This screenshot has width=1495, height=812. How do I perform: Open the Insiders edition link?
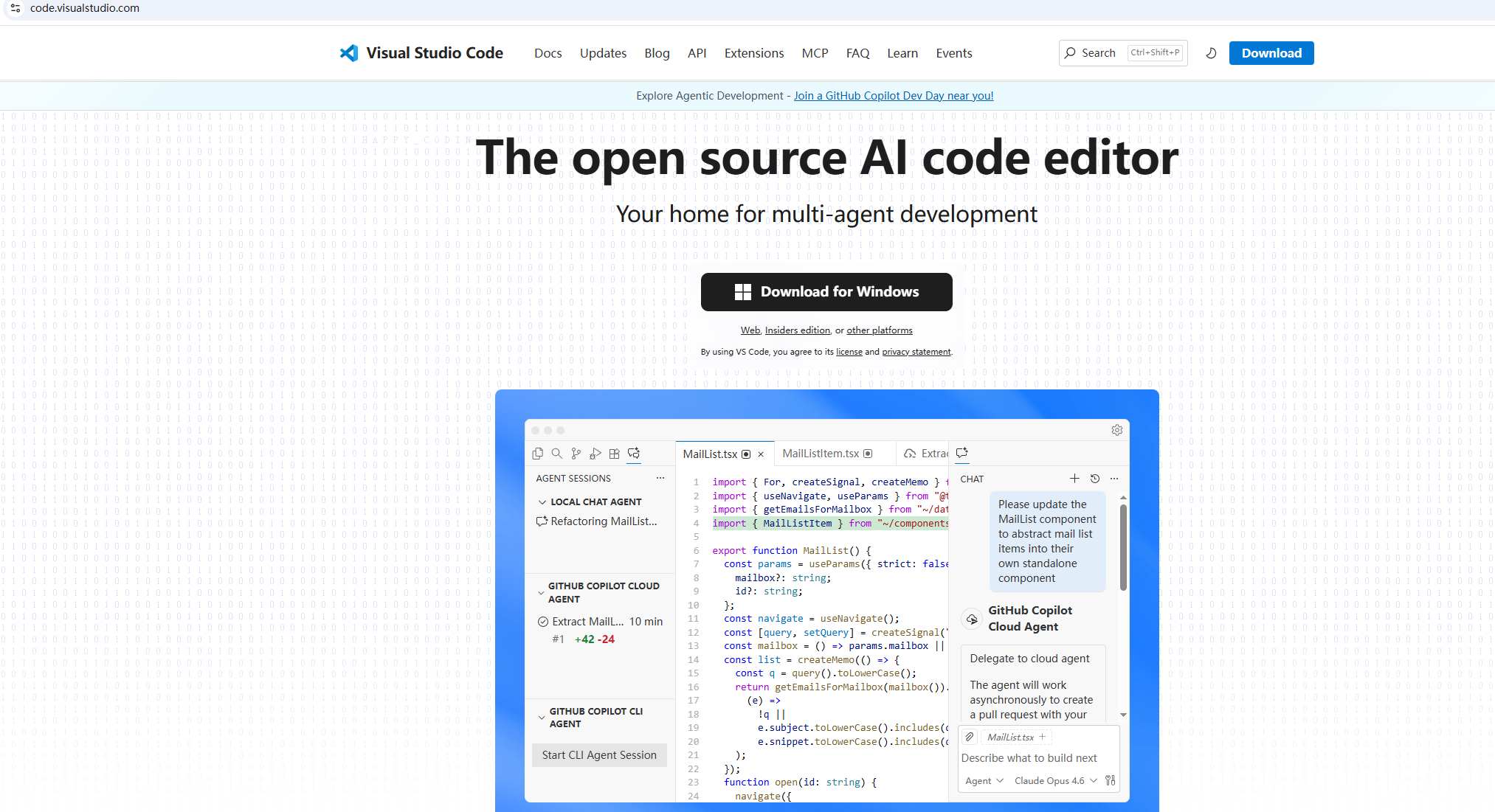tap(798, 330)
